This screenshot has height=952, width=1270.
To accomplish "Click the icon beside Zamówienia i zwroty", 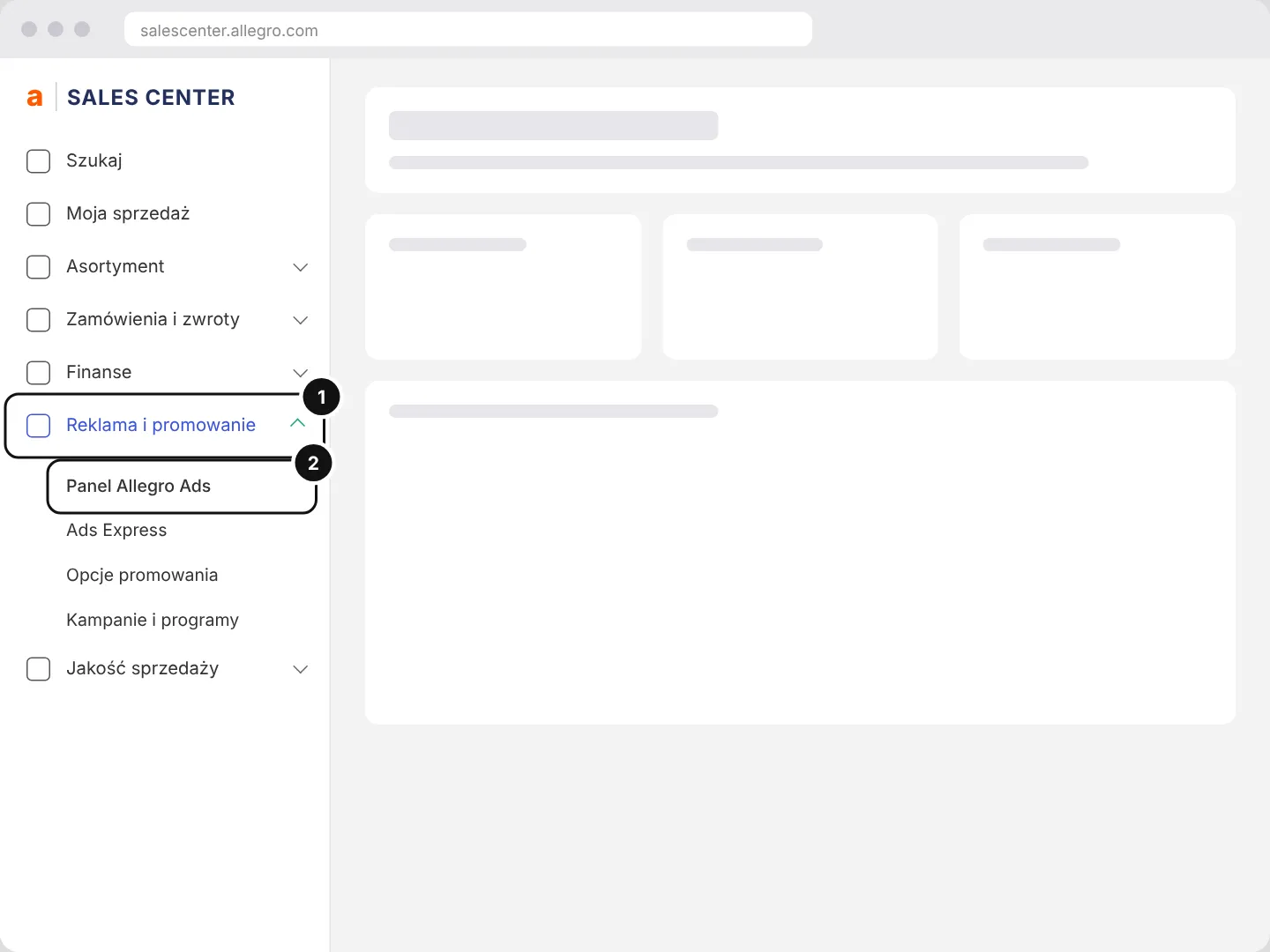I will point(39,320).
